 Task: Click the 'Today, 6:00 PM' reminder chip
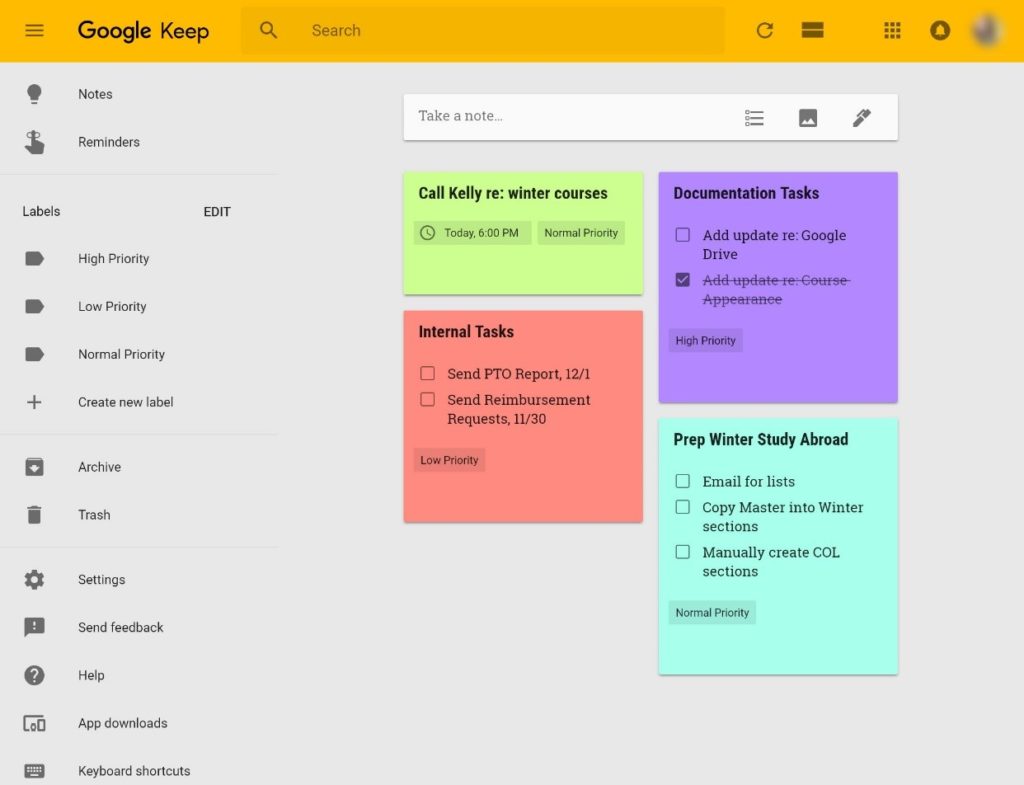[472, 233]
